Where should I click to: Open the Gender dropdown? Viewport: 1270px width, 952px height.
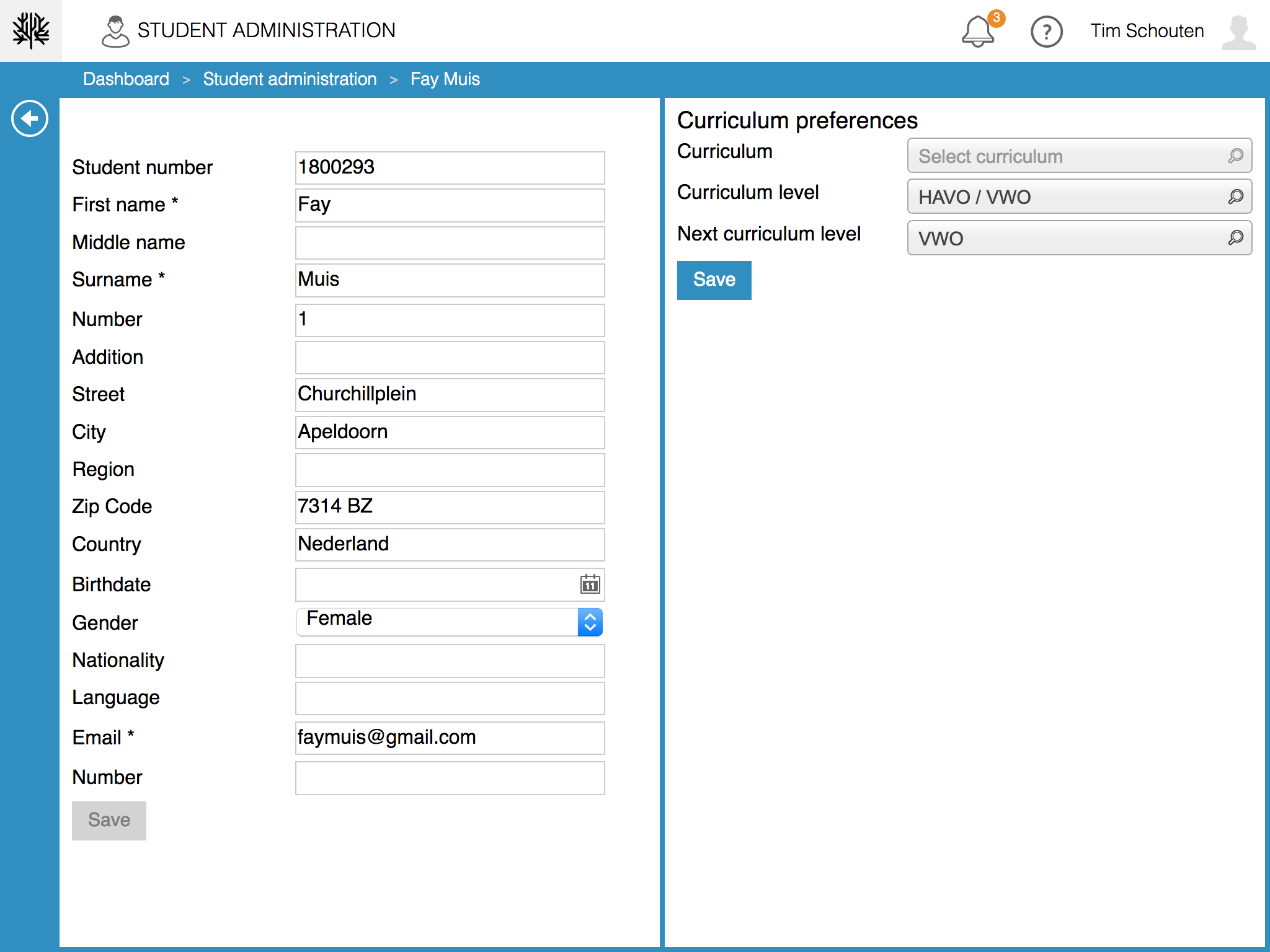coord(450,622)
